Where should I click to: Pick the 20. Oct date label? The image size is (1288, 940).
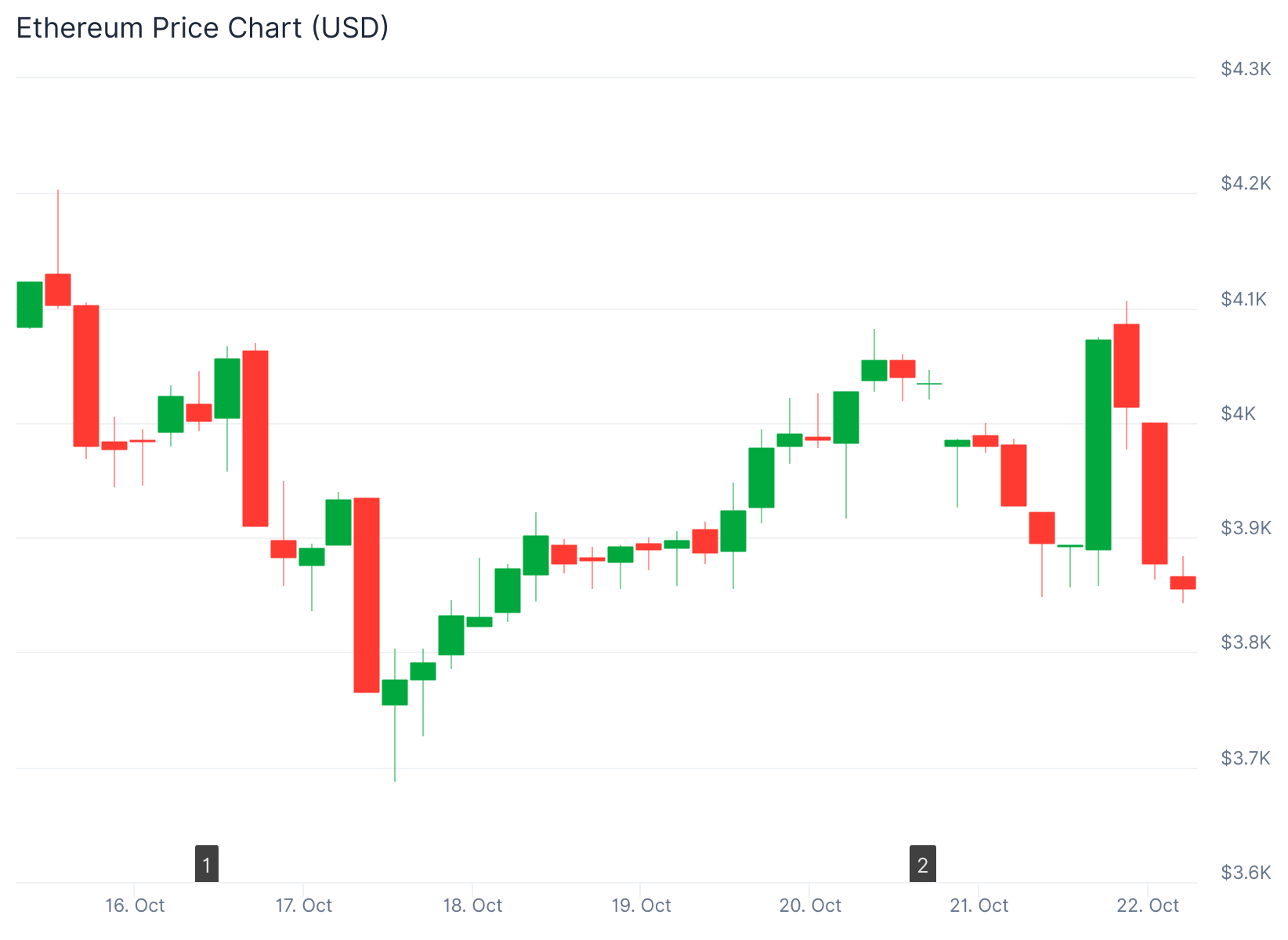[x=810, y=906]
